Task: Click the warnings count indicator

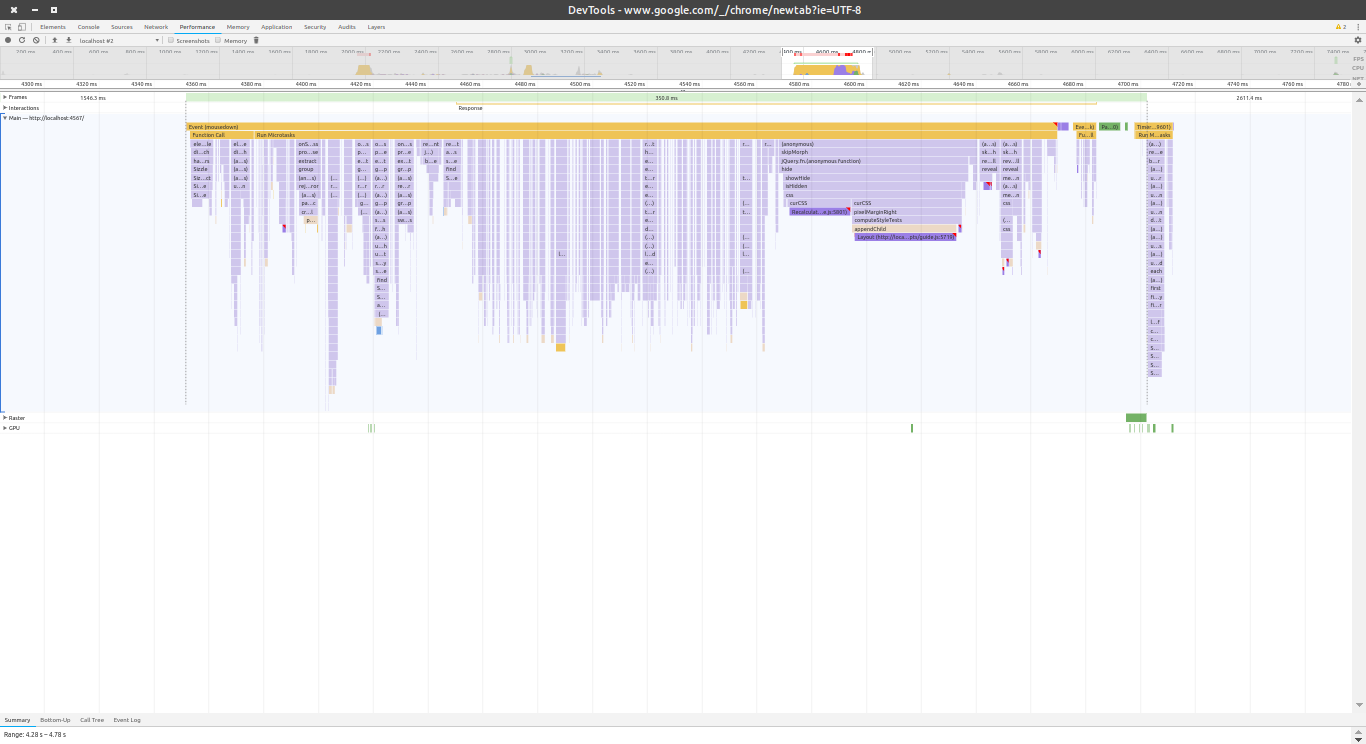Action: click(1341, 27)
